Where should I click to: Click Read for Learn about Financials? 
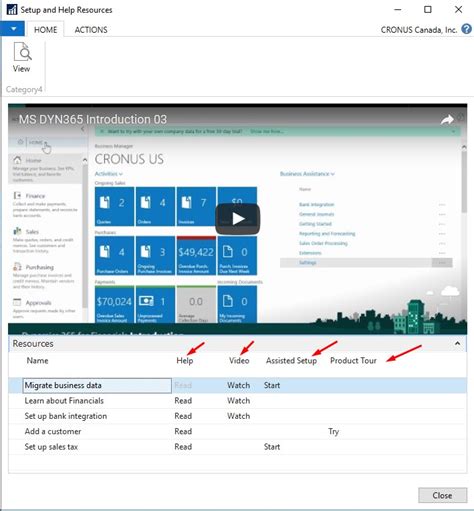[x=183, y=401]
